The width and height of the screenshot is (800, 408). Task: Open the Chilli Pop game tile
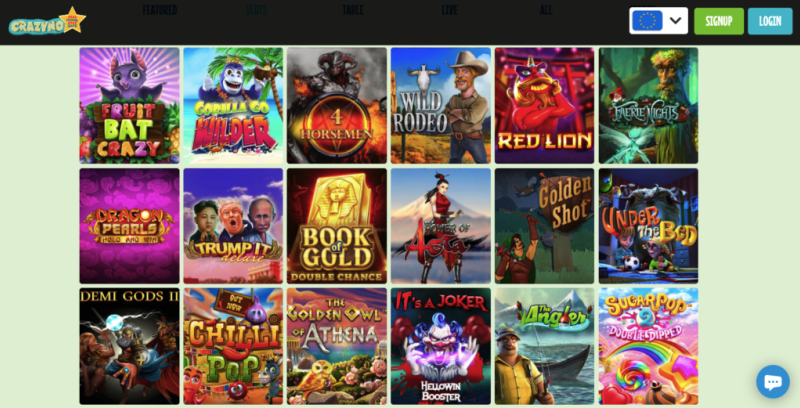pos(233,346)
